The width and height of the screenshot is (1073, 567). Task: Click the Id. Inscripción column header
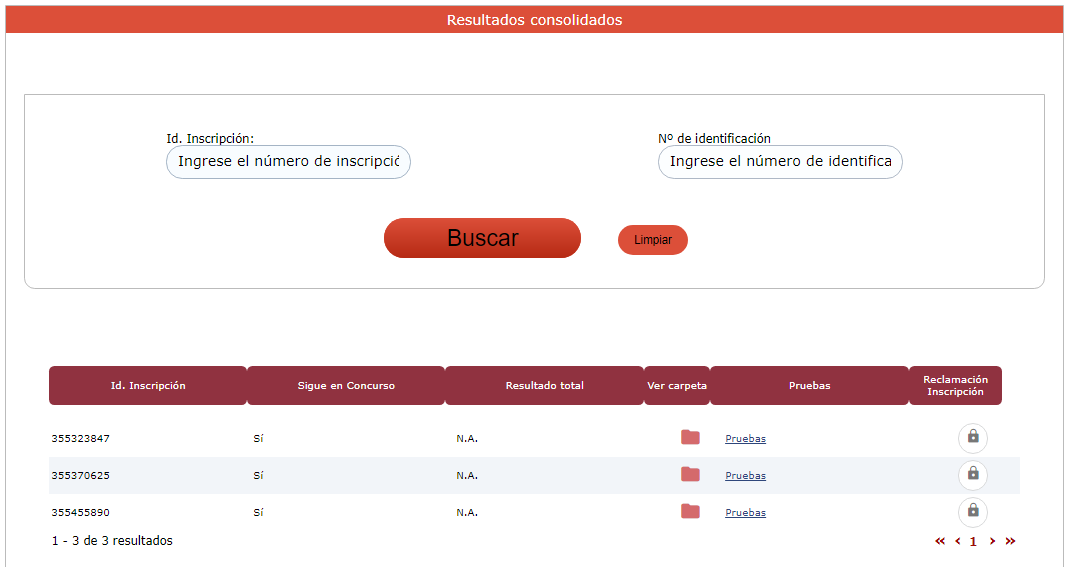pyautogui.click(x=148, y=386)
